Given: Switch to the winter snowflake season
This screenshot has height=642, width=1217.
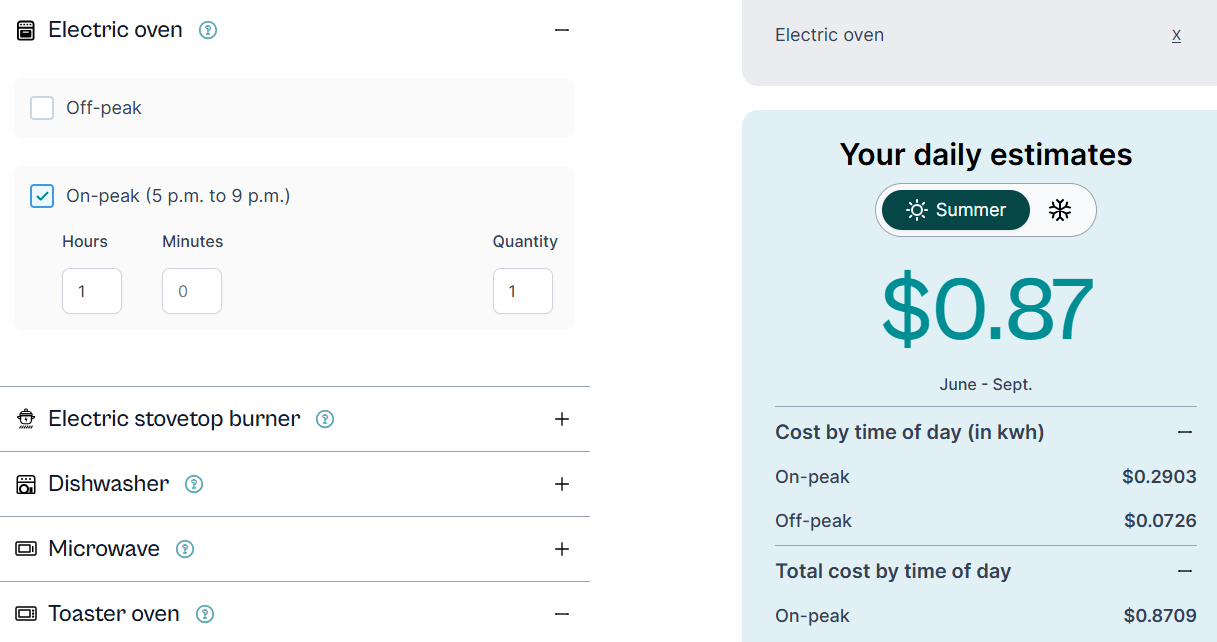Looking at the screenshot, I should coord(1060,210).
